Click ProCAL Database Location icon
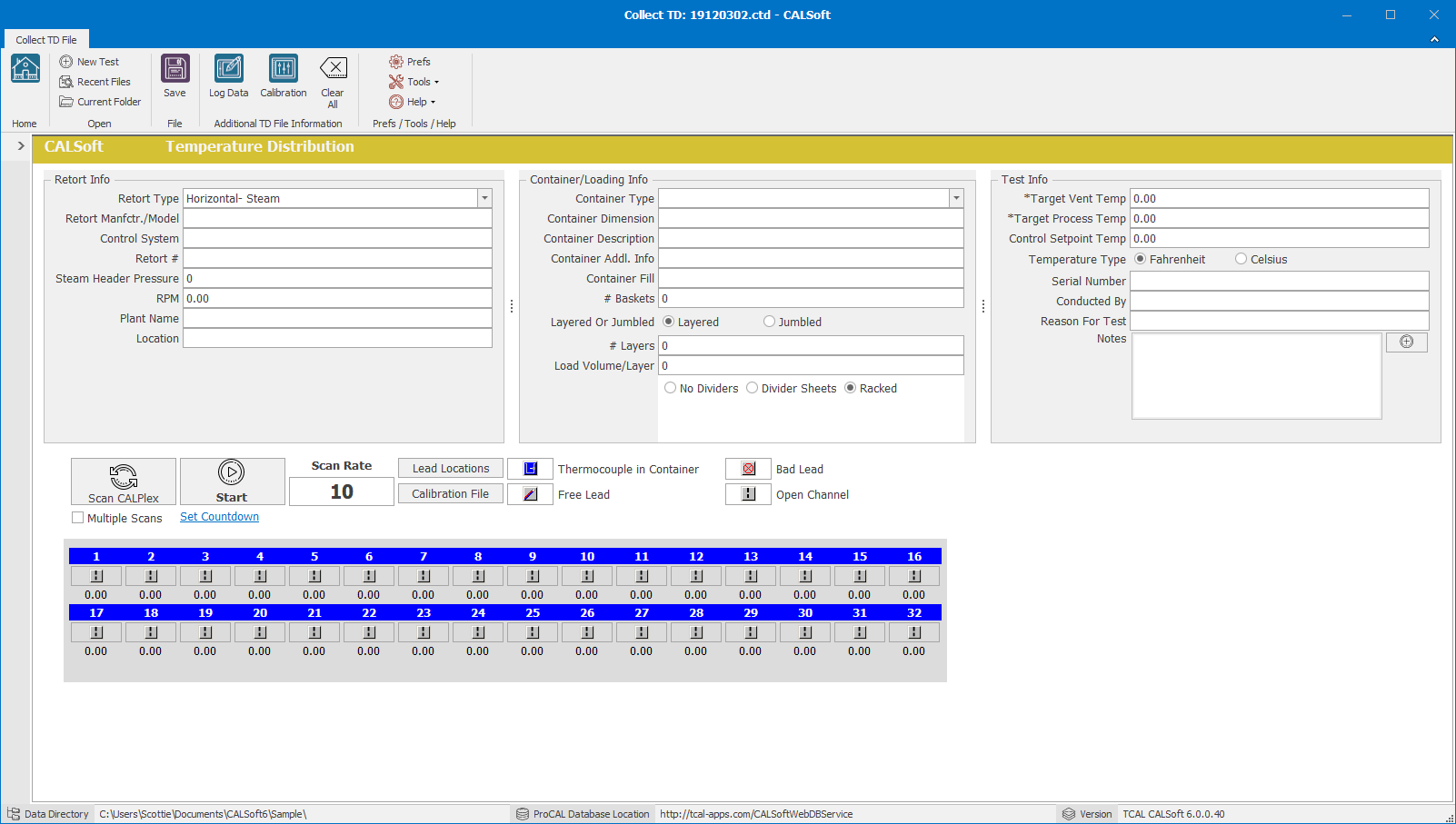The height and width of the screenshot is (824, 1456). coord(523,814)
